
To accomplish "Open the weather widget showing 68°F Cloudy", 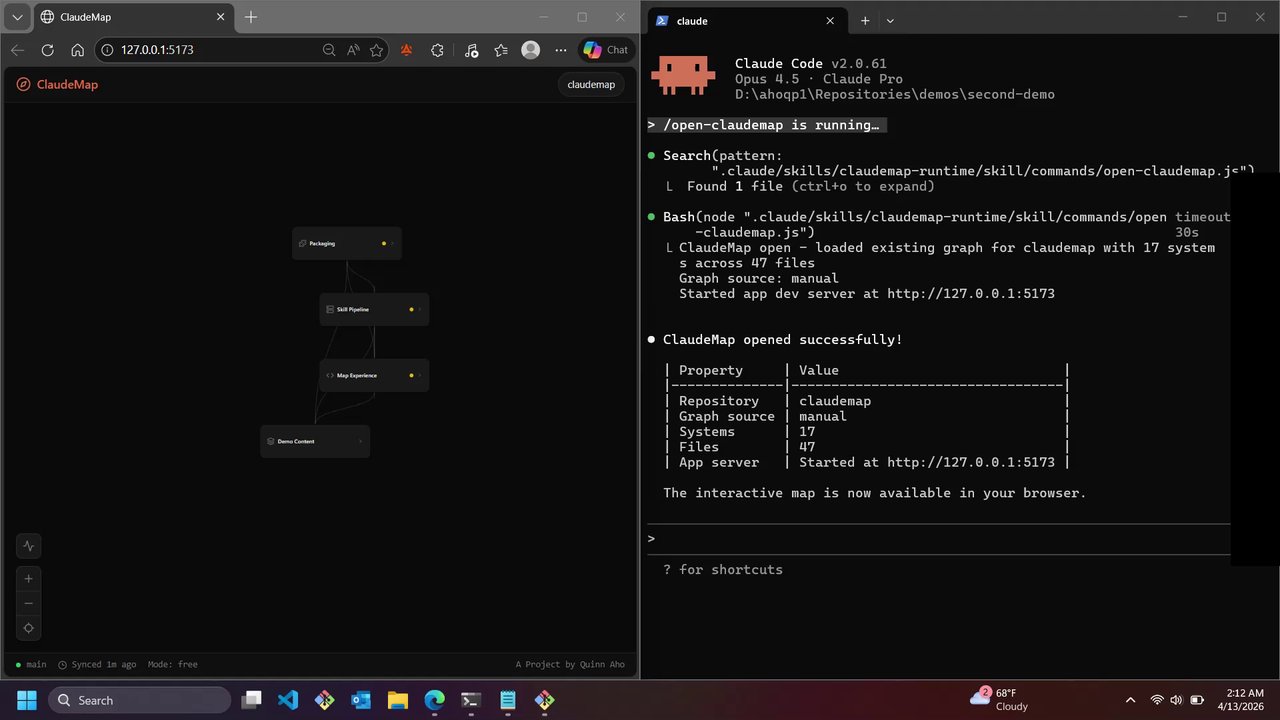I will click(x=1000, y=700).
